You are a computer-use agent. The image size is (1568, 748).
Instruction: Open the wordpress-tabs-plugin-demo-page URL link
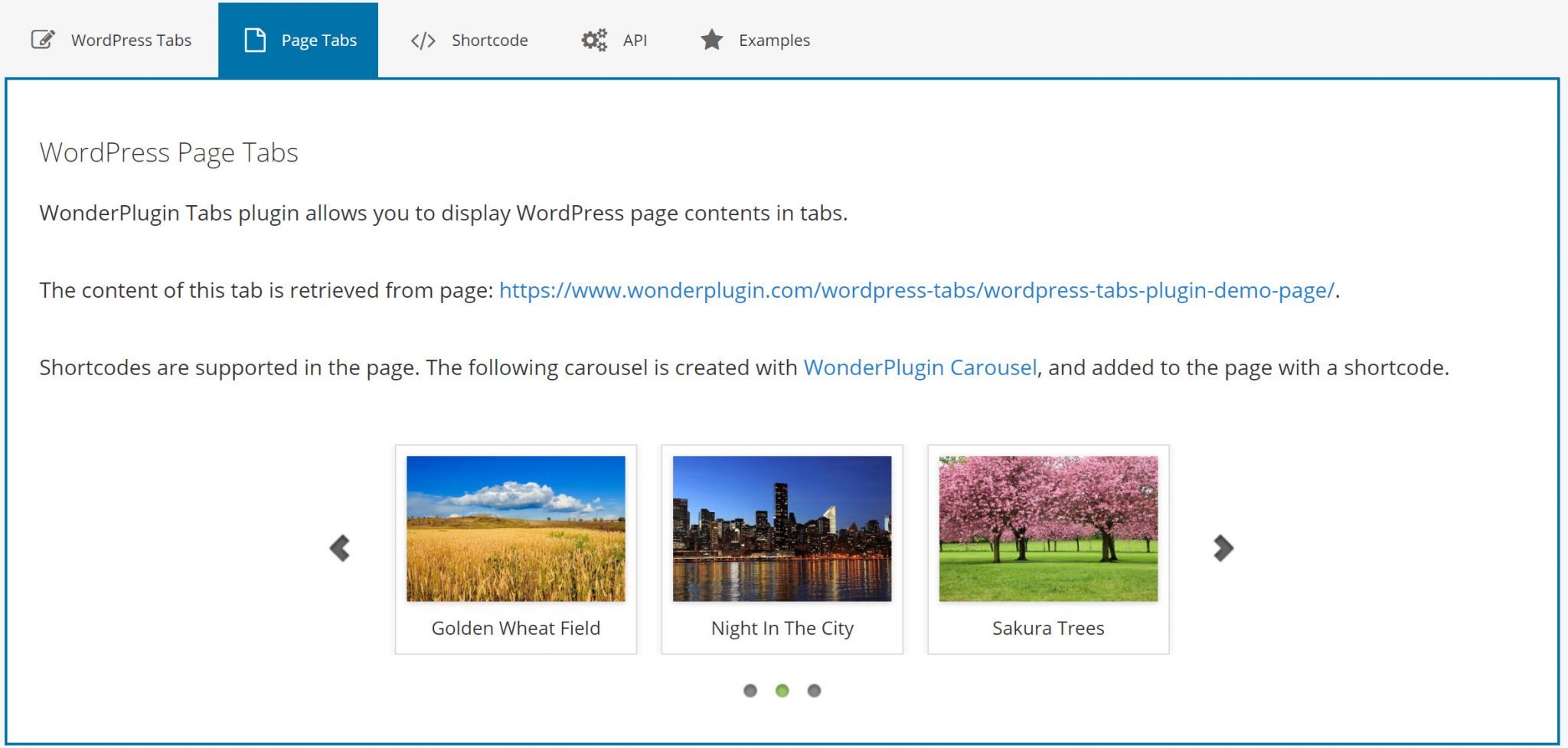click(916, 291)
